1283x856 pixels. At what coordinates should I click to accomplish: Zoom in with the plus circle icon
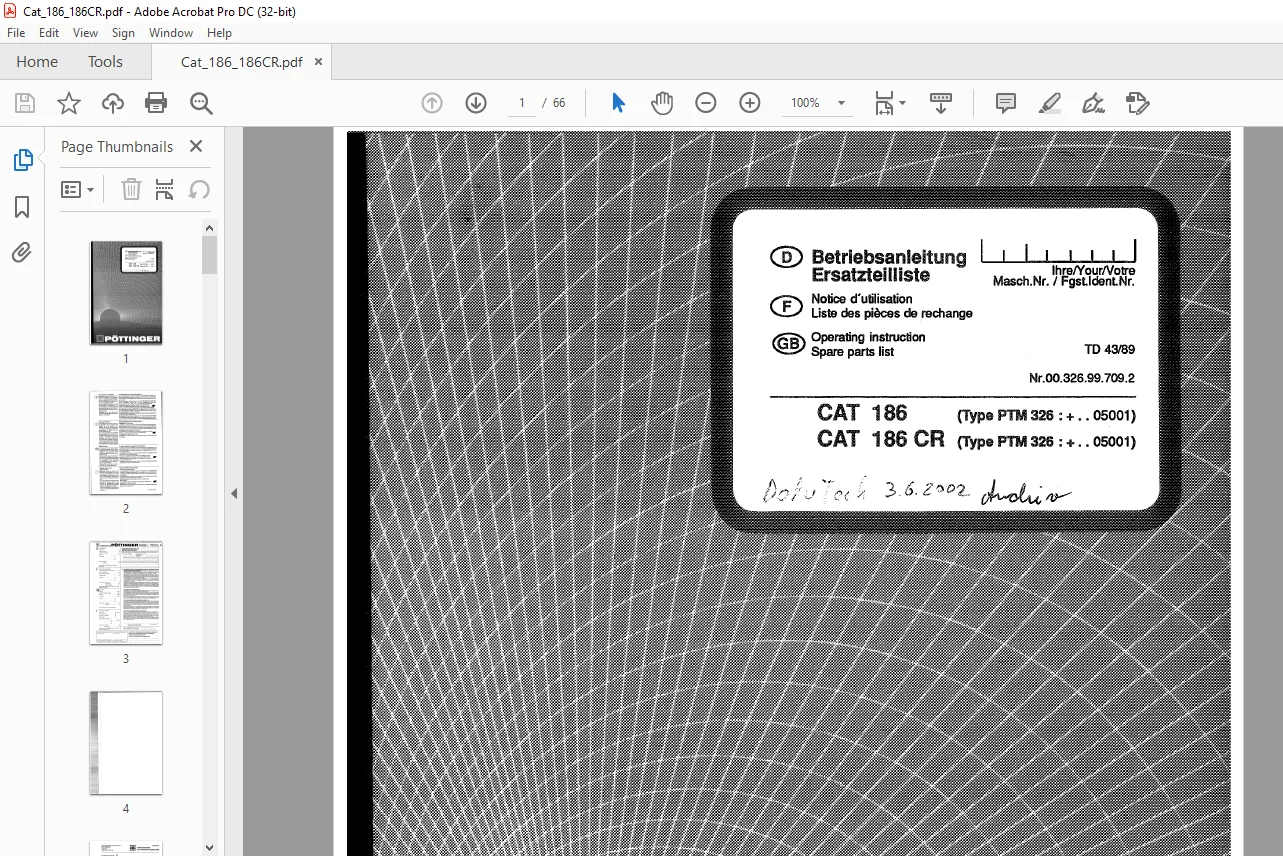750,103
